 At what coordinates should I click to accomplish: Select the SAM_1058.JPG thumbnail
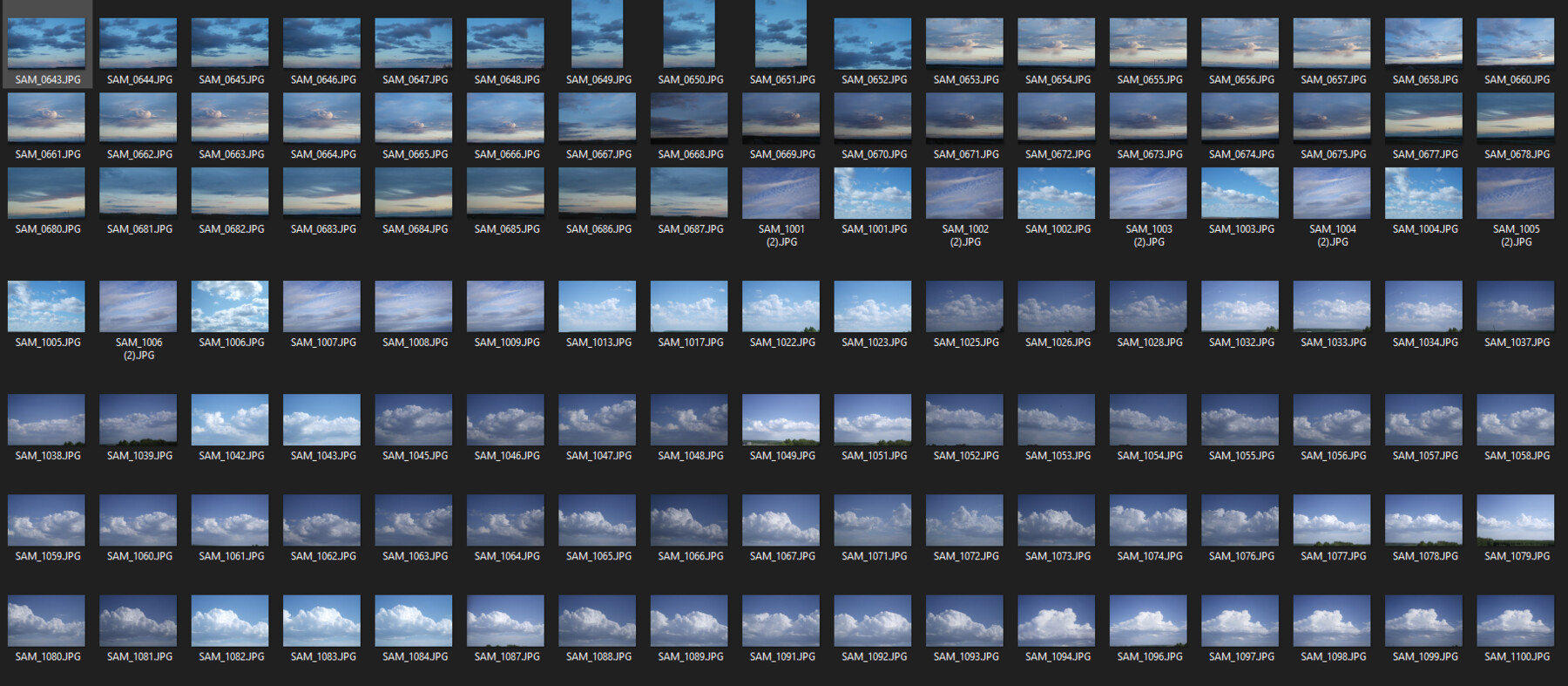point(1516,419)
